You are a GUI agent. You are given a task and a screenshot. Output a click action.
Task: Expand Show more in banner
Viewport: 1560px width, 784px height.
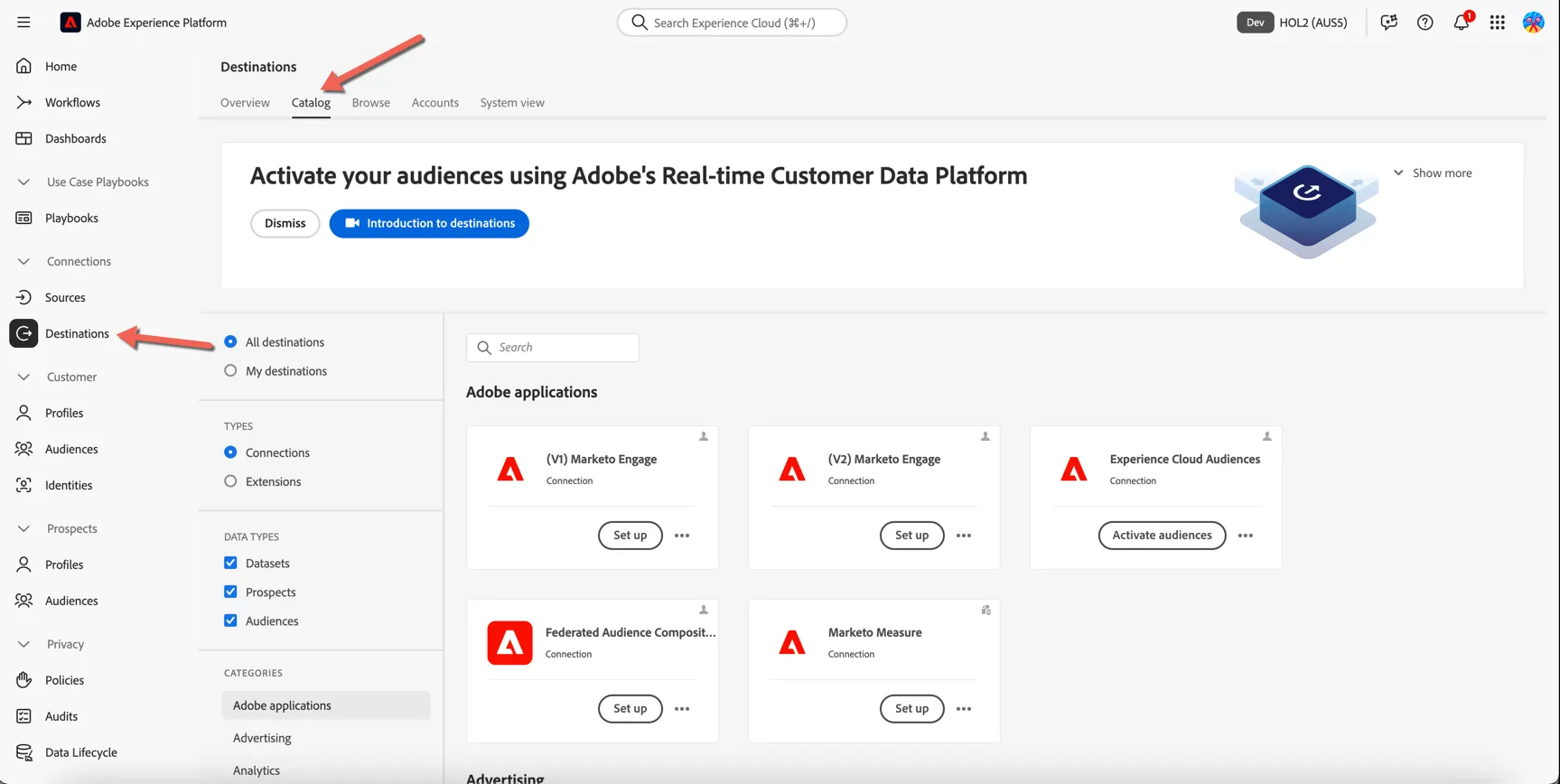coord(1433,173)
